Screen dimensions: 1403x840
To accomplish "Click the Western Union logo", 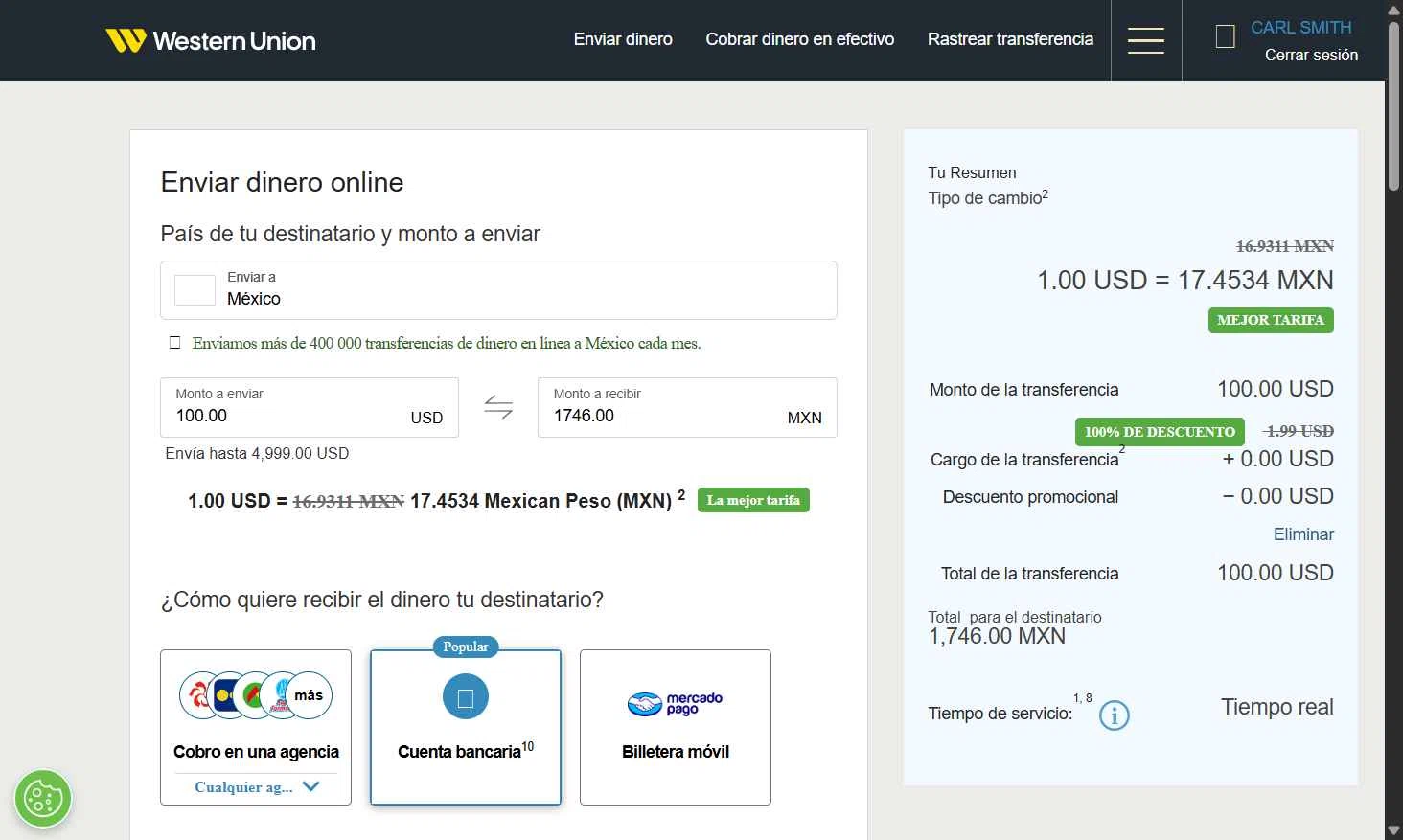I will (211, 40).
